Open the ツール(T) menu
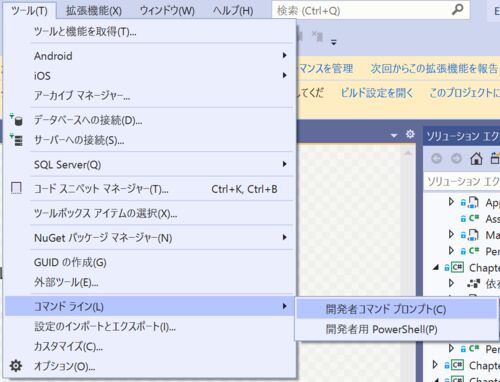This screenshot has width=500, height=382. tap(29, 11)
